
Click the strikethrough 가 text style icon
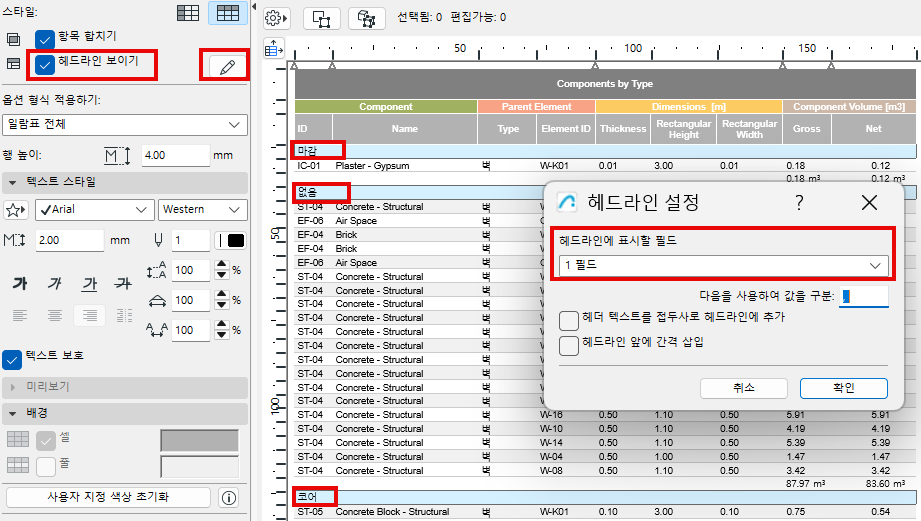coord(123,283)
